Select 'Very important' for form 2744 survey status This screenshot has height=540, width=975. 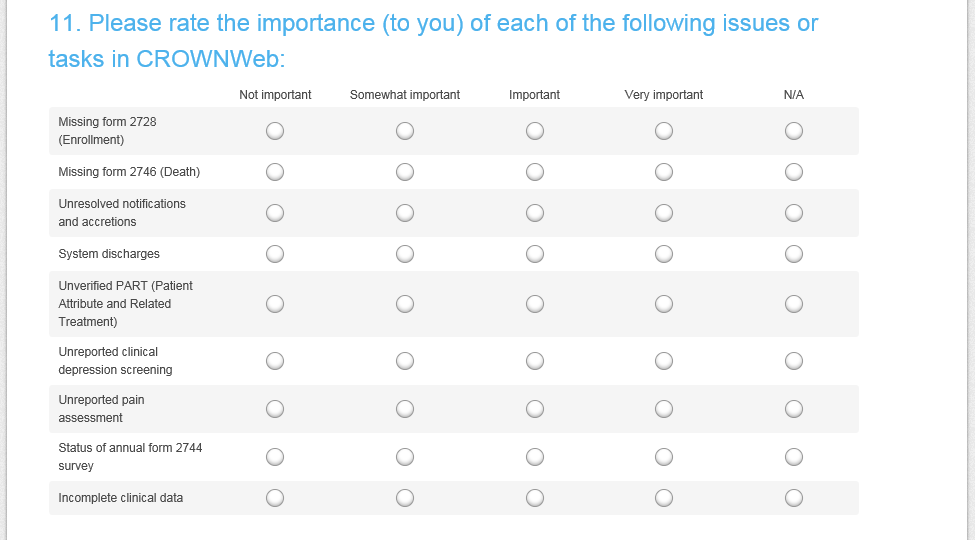664,457
